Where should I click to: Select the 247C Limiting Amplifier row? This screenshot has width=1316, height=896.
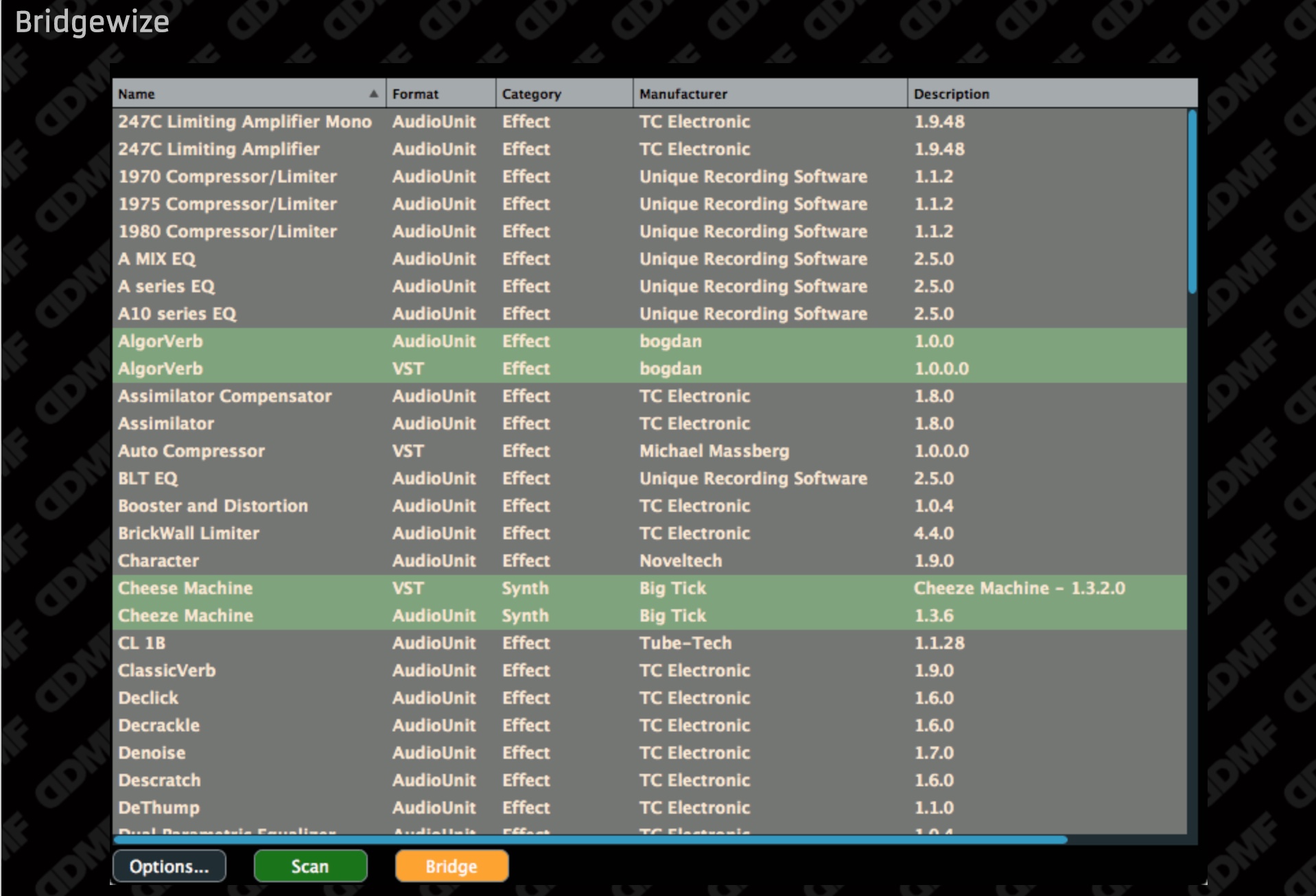click(x=650, y=149)
